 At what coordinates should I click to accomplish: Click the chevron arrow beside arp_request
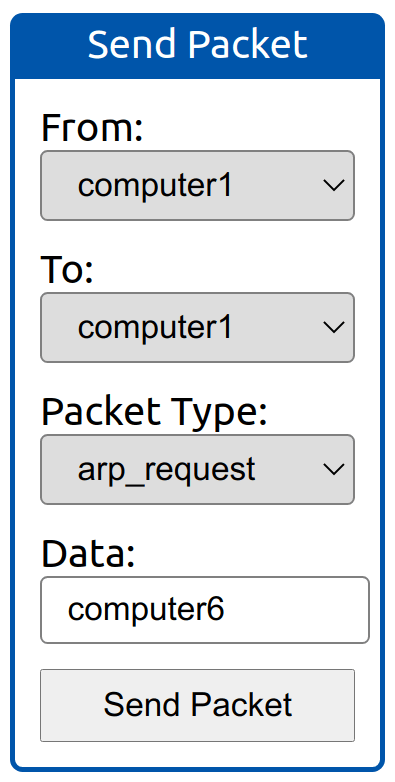[334, 470]
